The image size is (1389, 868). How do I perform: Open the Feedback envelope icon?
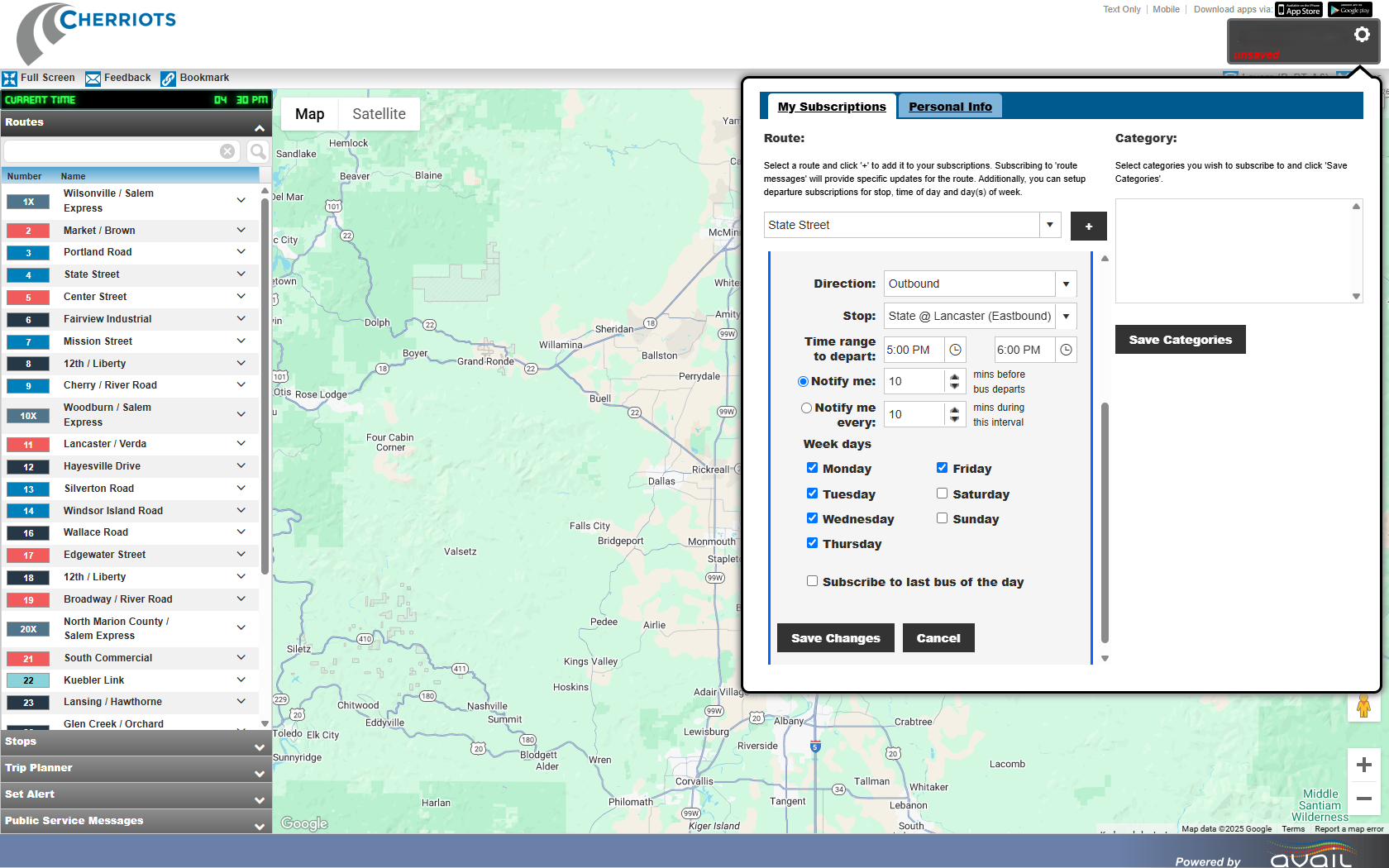click(x=93, y=79)
